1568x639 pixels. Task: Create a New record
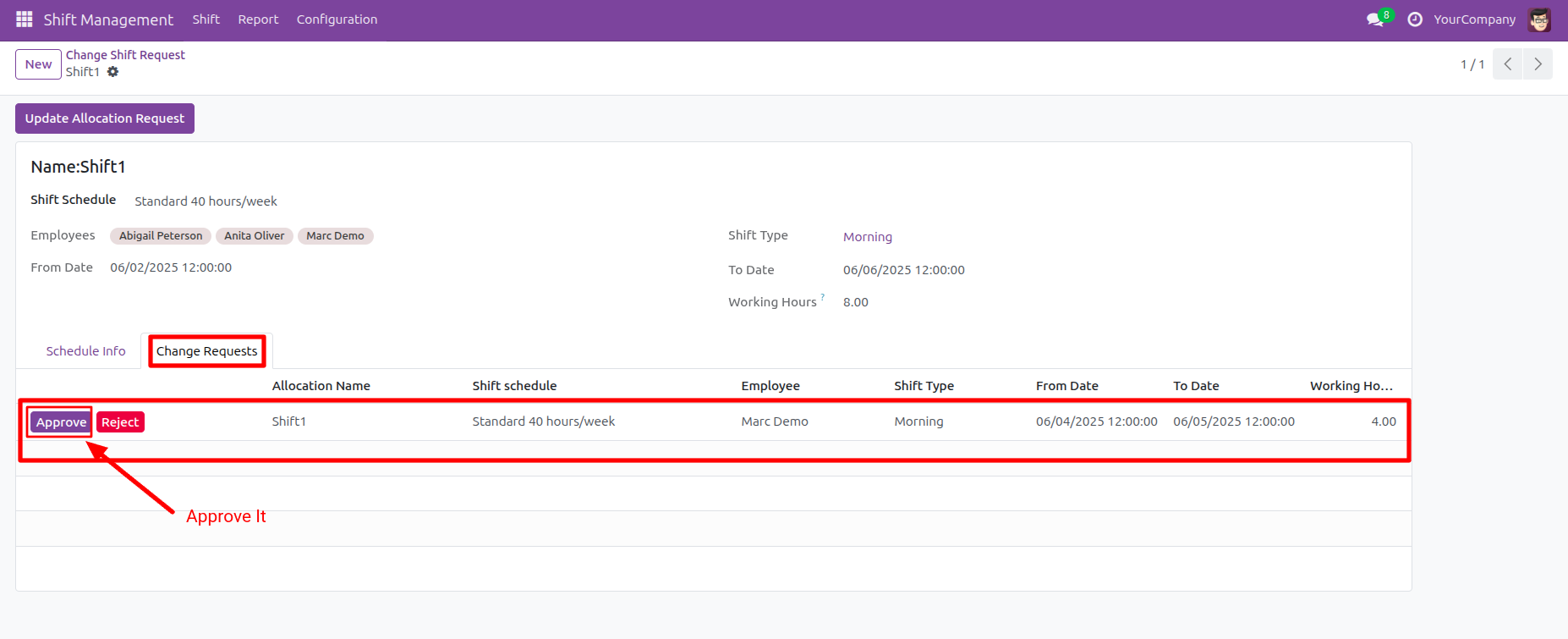pos(38,64)
